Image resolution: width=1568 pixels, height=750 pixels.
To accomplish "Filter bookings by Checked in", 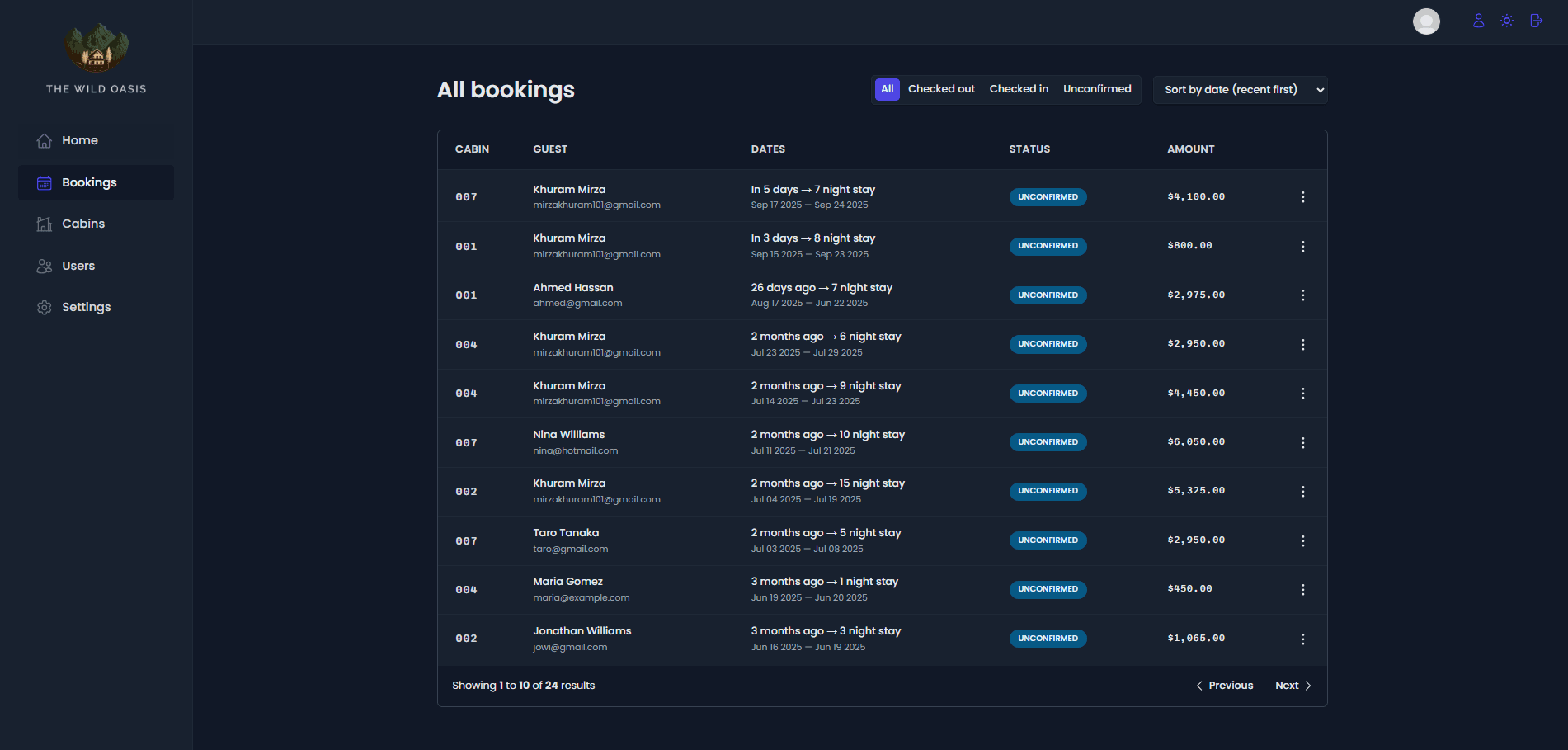I will point(1019,89).
